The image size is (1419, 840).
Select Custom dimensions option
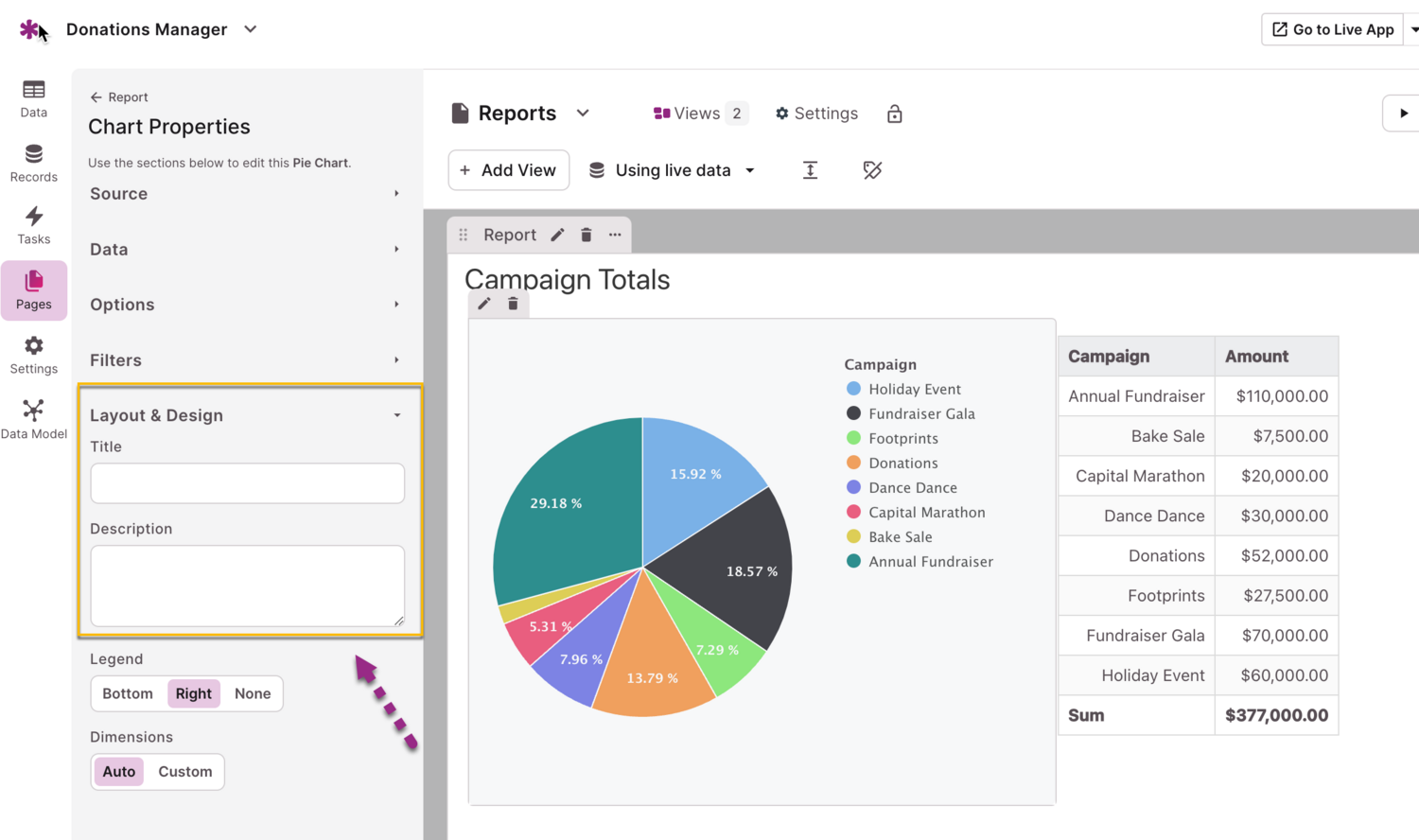185,772
